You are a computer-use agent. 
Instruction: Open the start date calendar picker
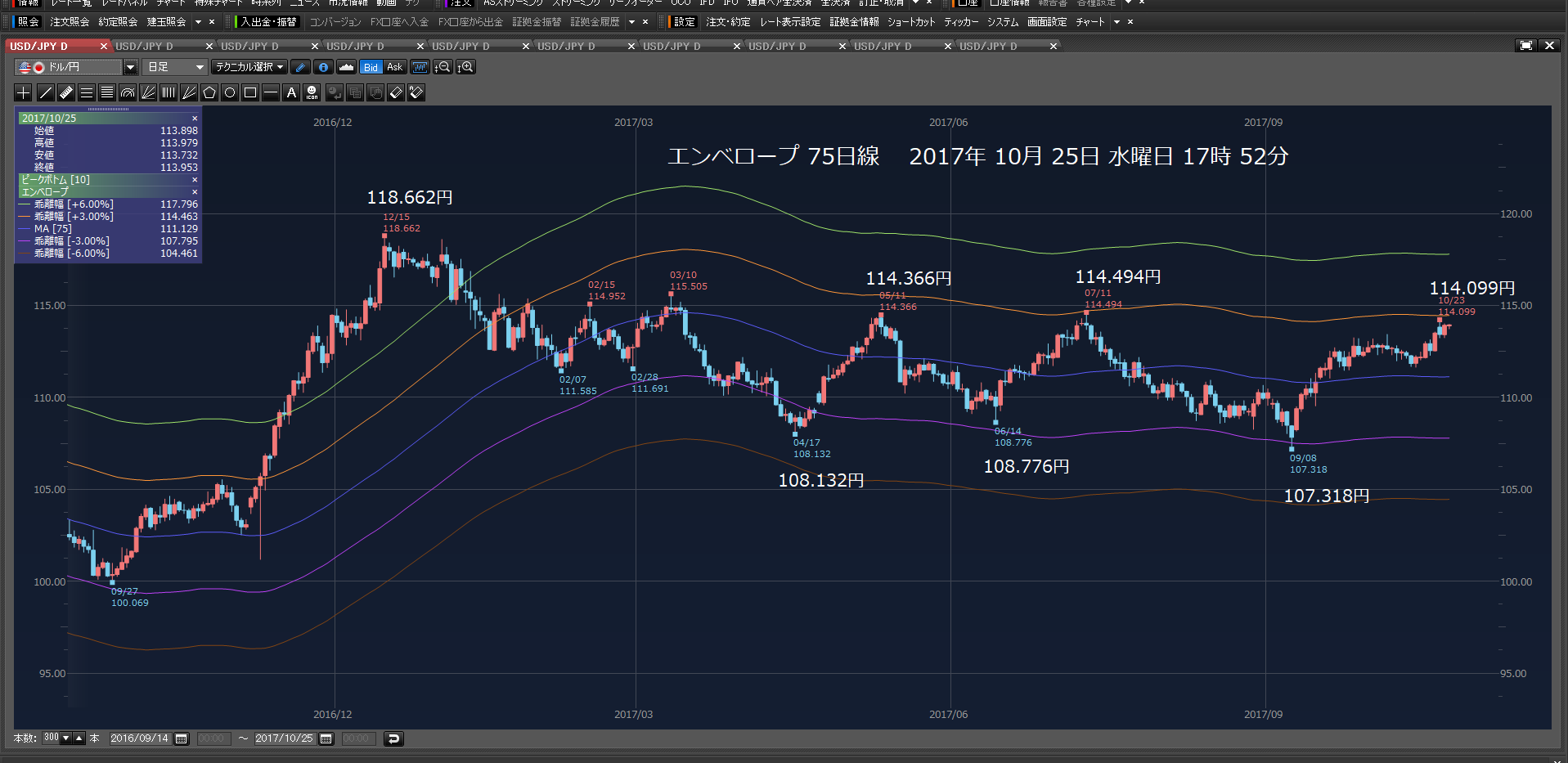coord(182,738)
